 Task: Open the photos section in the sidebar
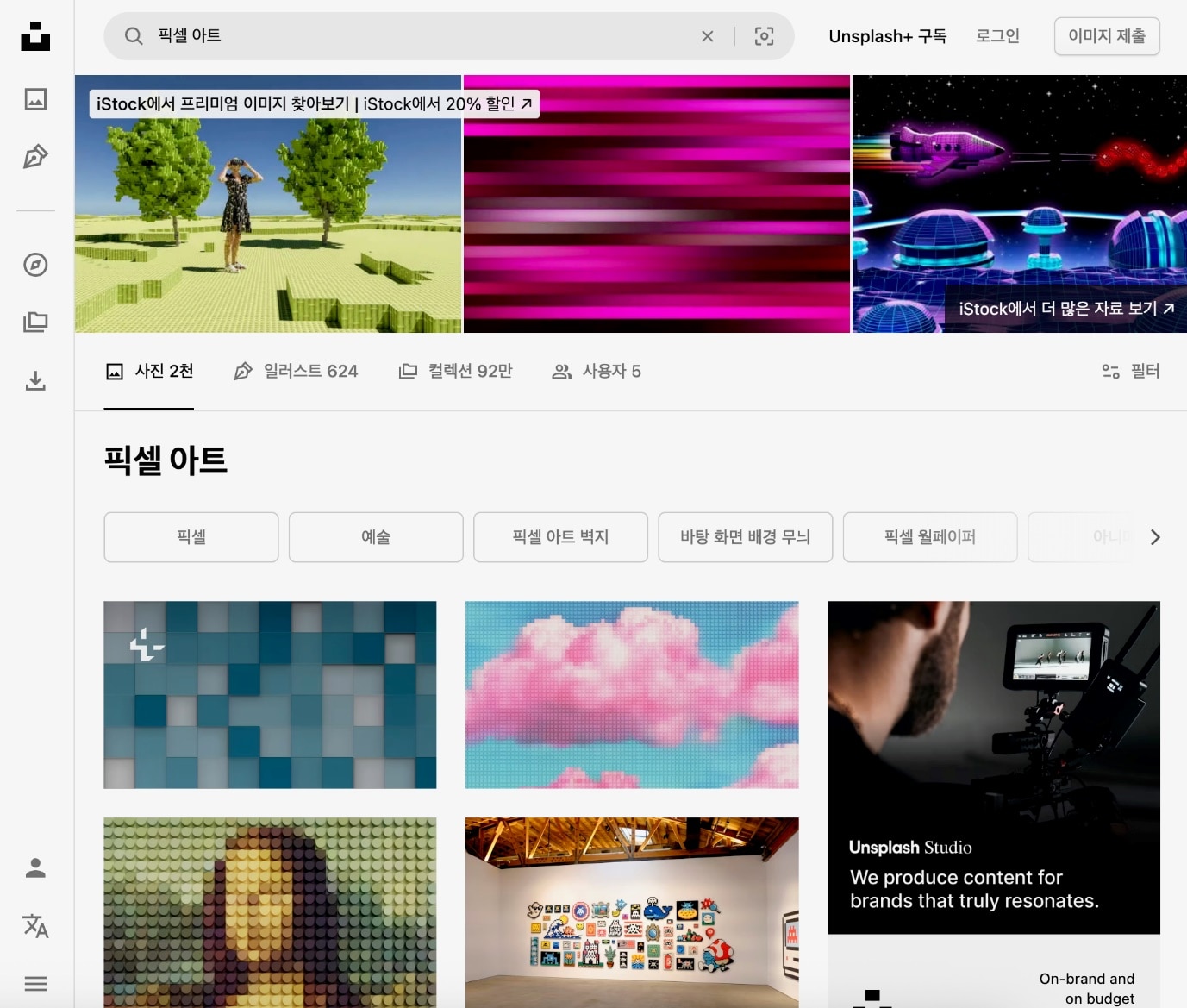tap(34, 99)
